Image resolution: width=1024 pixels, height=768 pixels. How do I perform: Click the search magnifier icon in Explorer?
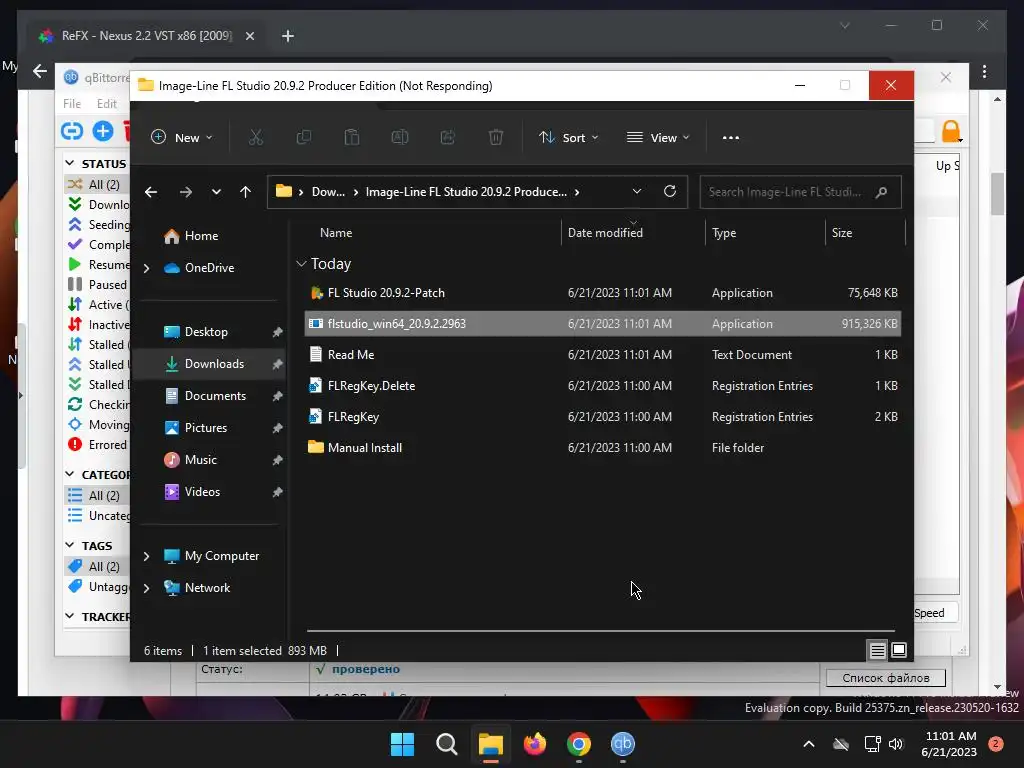point(881,192)
